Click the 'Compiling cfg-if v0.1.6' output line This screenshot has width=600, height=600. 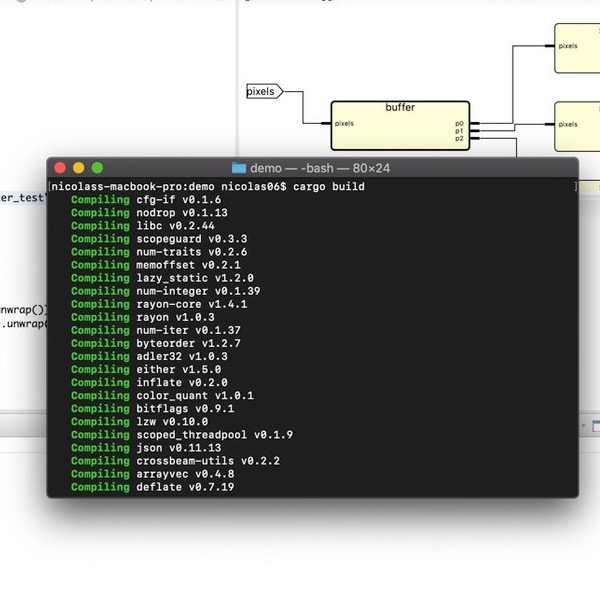click(x=146, y=200)
